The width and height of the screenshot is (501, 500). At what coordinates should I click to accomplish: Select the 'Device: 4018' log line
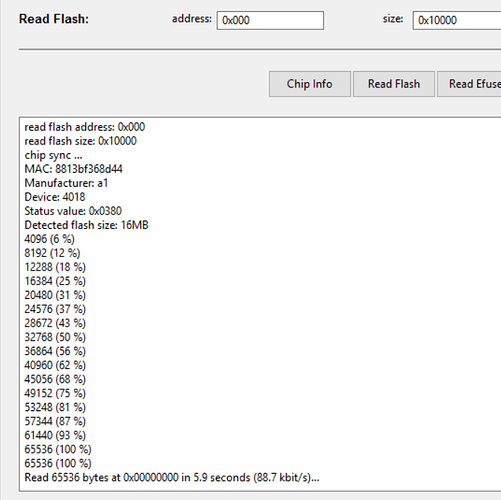click(55, 197)
